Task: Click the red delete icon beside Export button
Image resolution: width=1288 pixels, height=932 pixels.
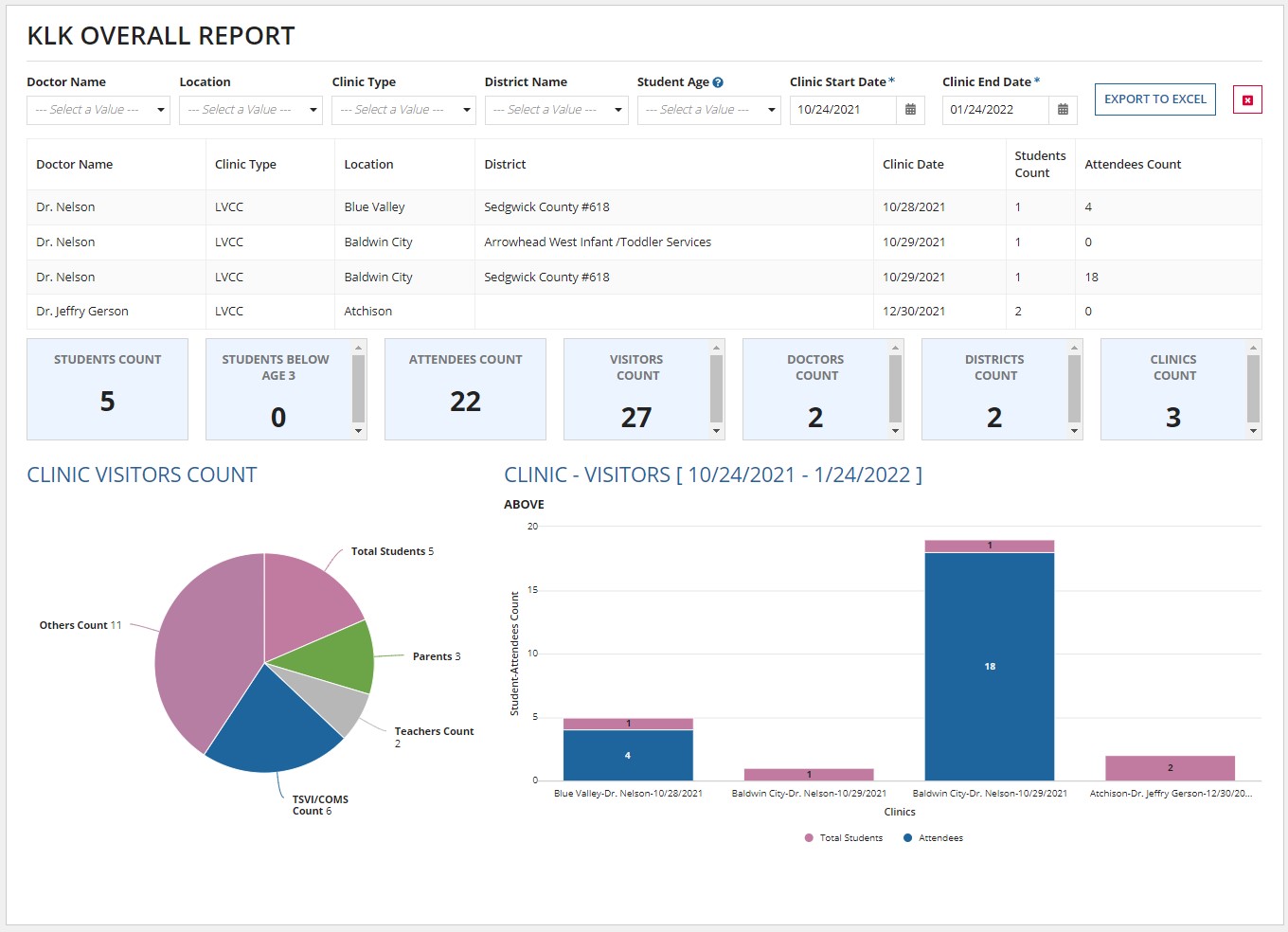Action: pos(1246,99)
